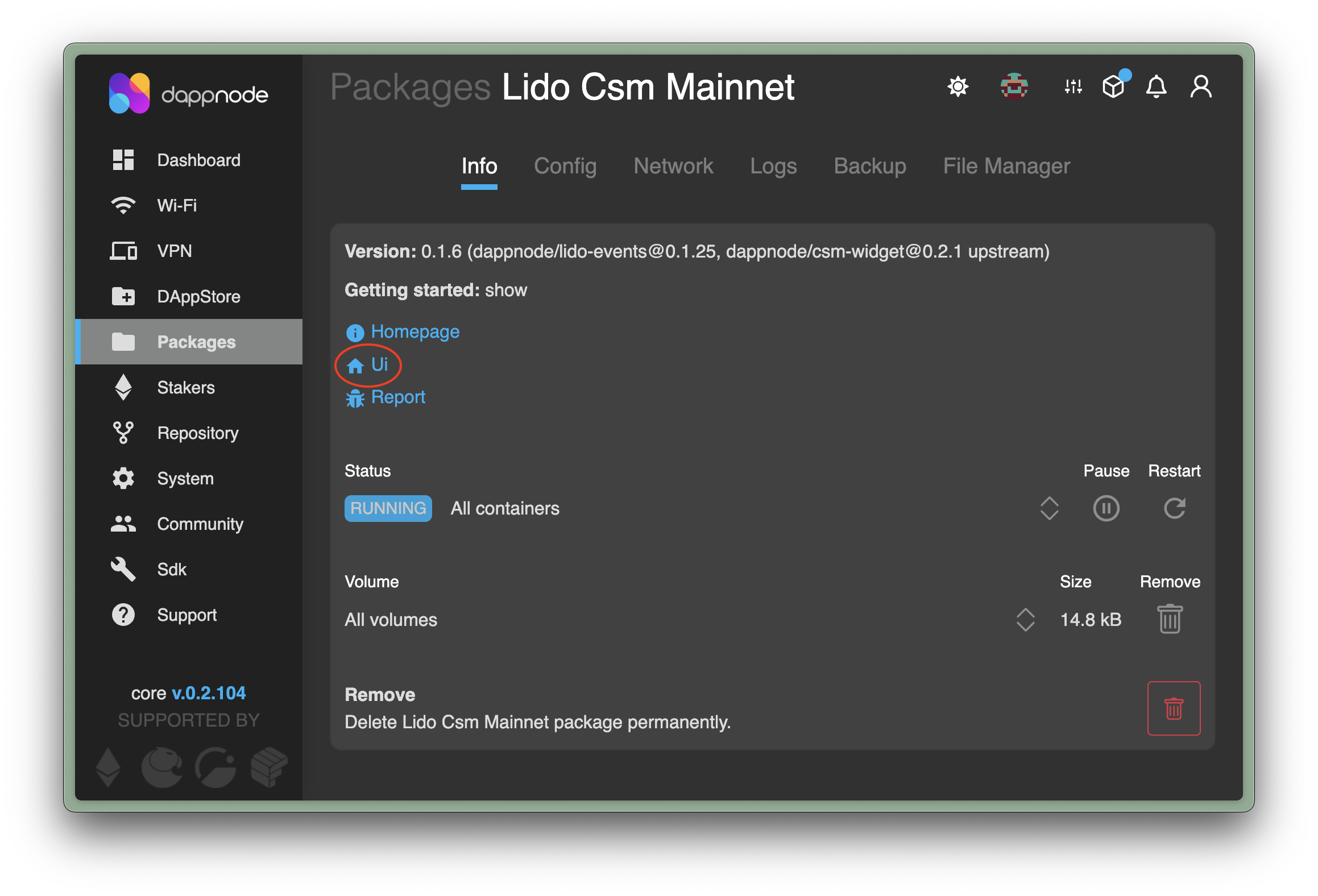Click the Wi-Fi signal icon
Screen dimensions: 1318x896
[x=123, y=205]
